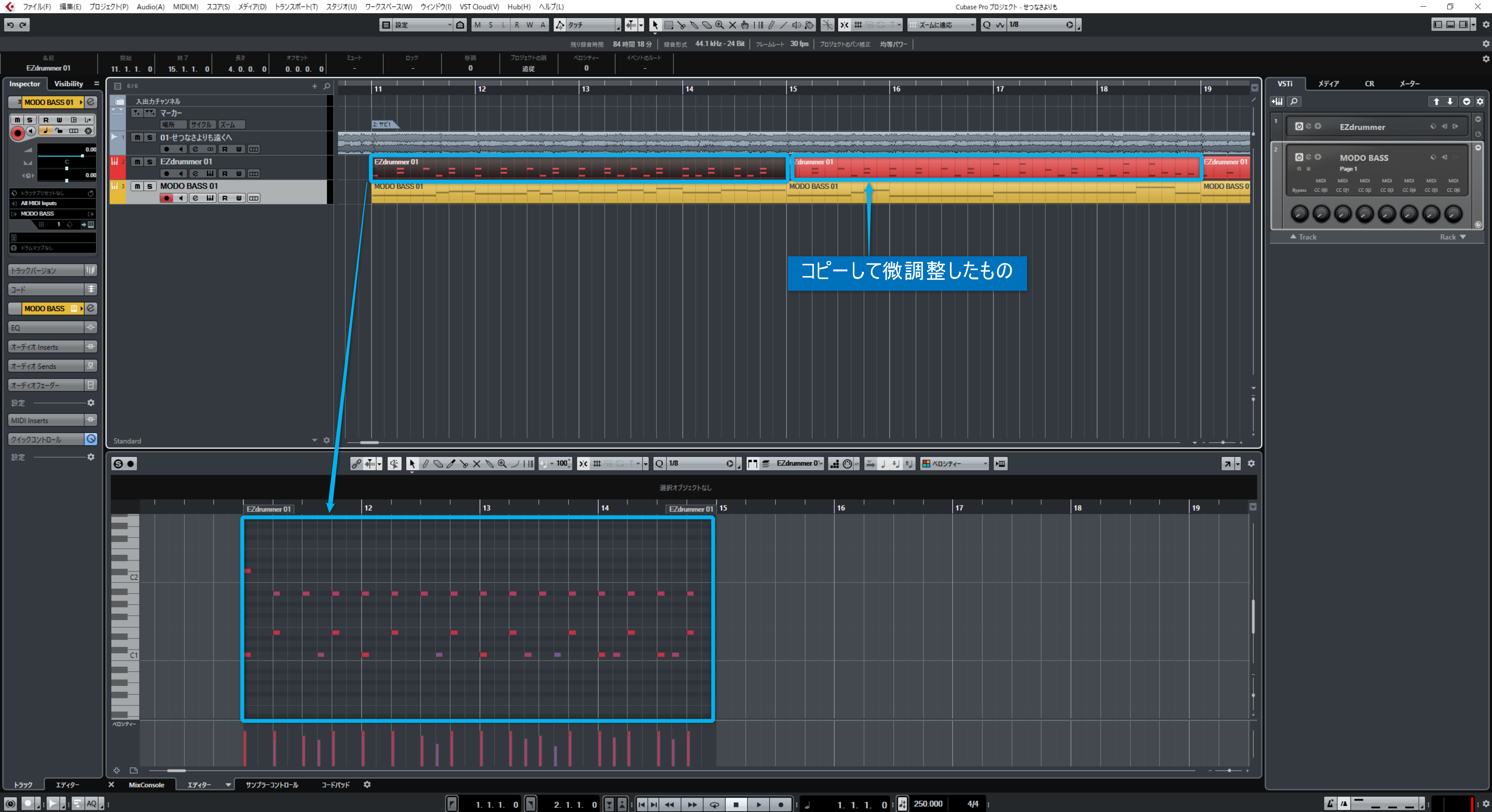Click the add track plus icon
The height and width of the screenshot is (812, 1492).
314,86
